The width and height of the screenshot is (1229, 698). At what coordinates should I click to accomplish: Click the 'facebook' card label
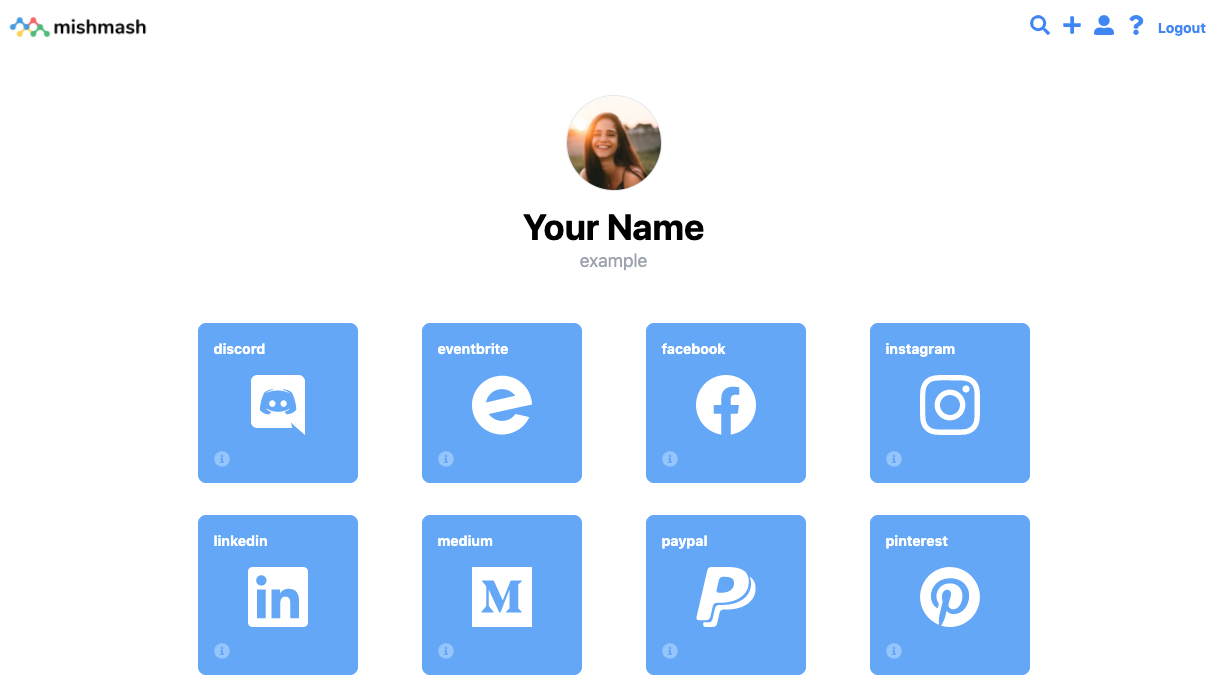[x=693, y=349]
